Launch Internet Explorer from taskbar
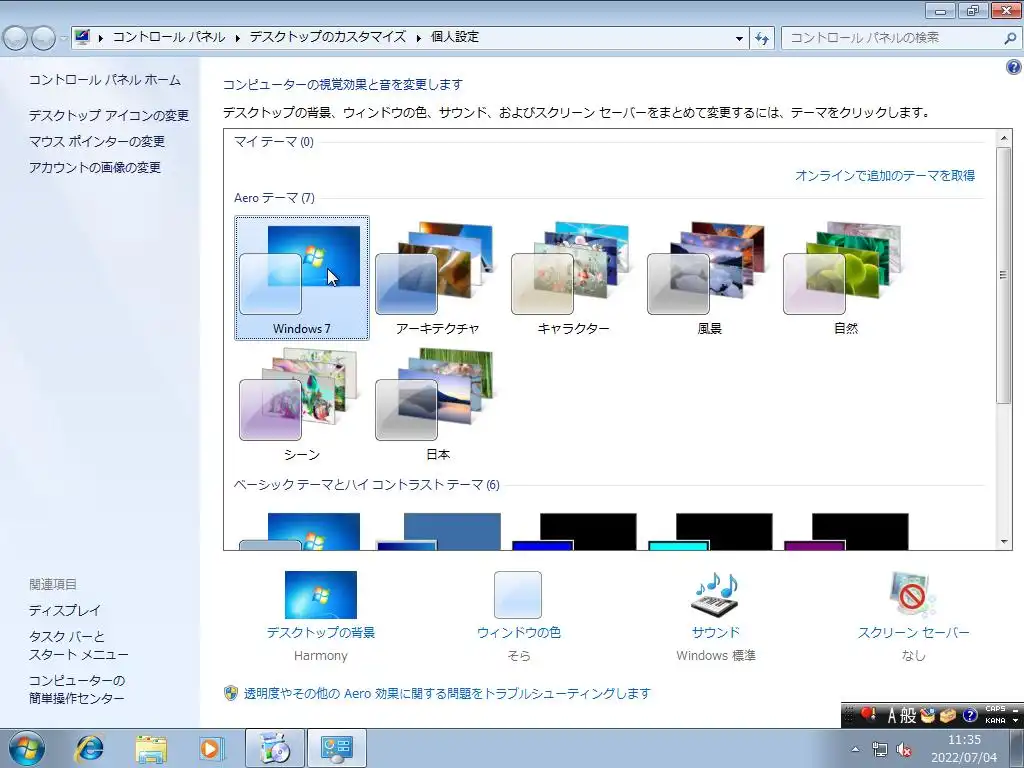Image resolution: width=1024 pixels, height=768 pixels. pyautogui.click(x=90, y=748)
